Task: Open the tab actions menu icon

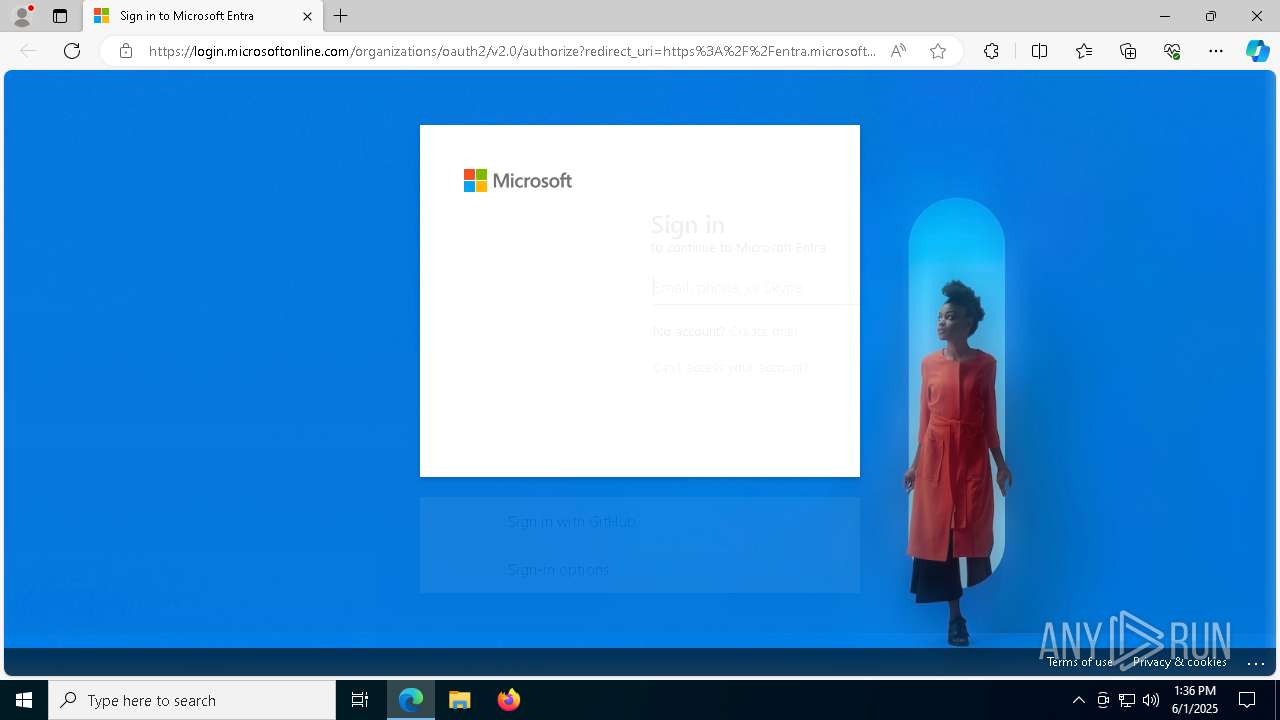Action: pyautogui.click(x=60, y=16)
